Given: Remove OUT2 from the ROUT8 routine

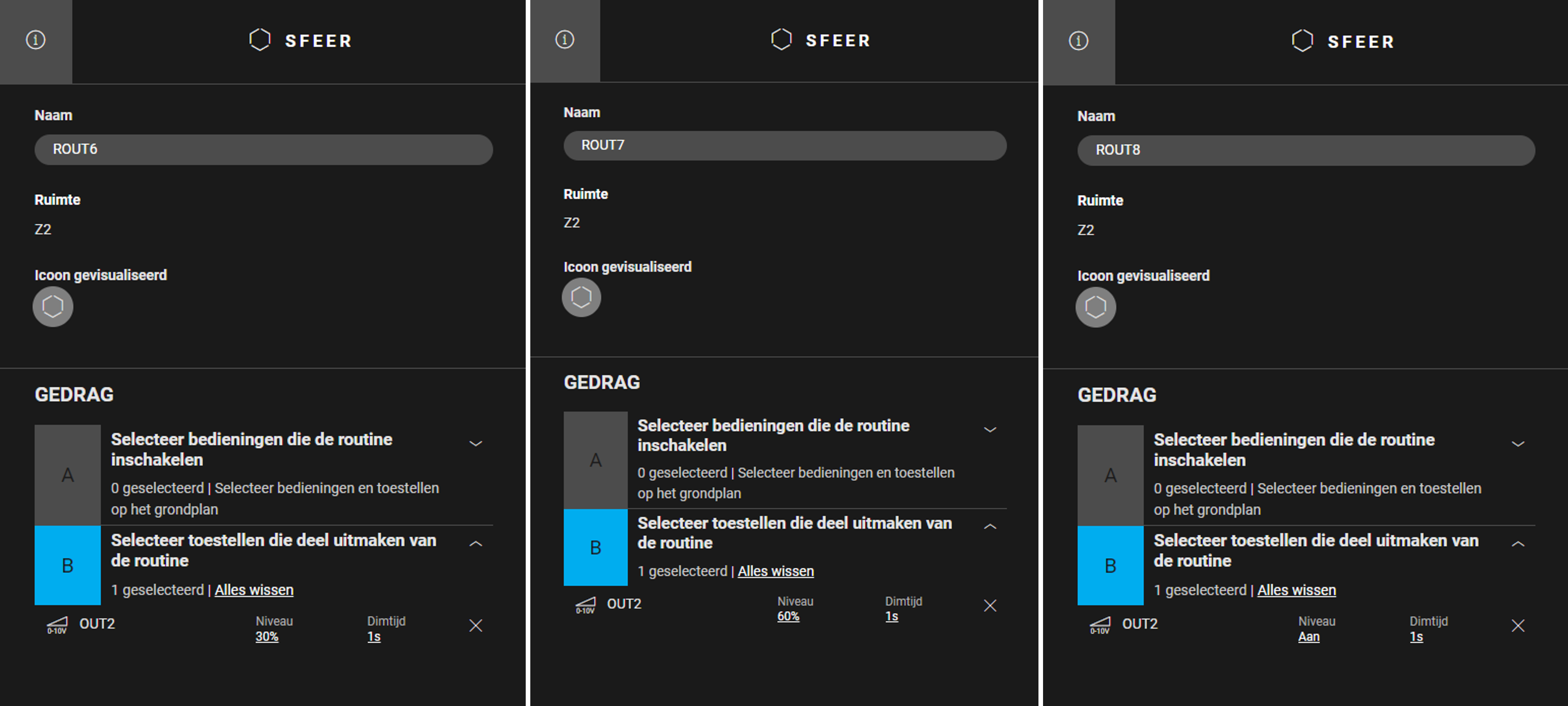Looking at the screenshot, I should click(1518, 626).
